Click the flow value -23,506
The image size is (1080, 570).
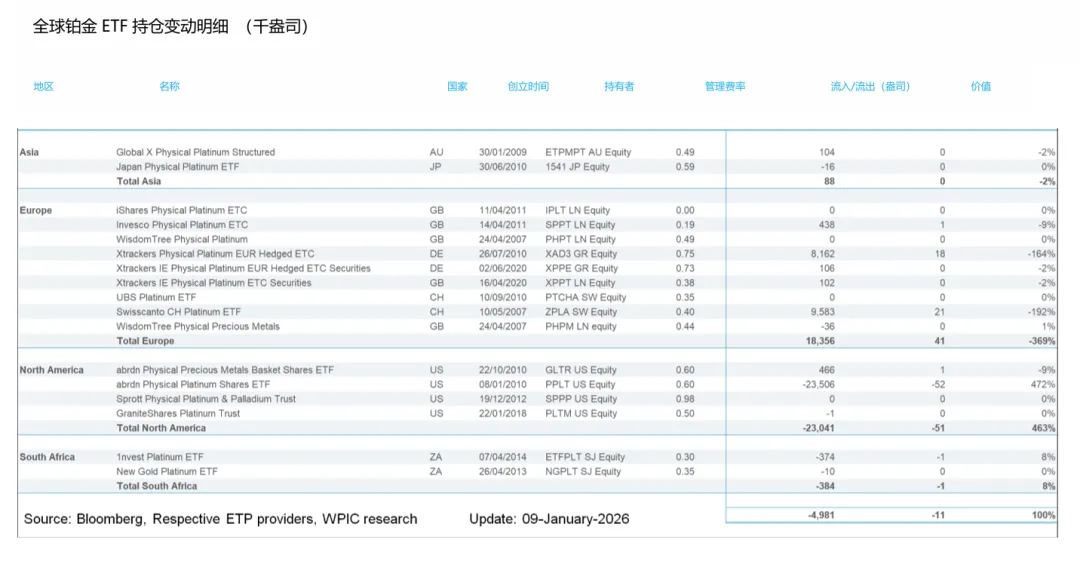(818, 384)
